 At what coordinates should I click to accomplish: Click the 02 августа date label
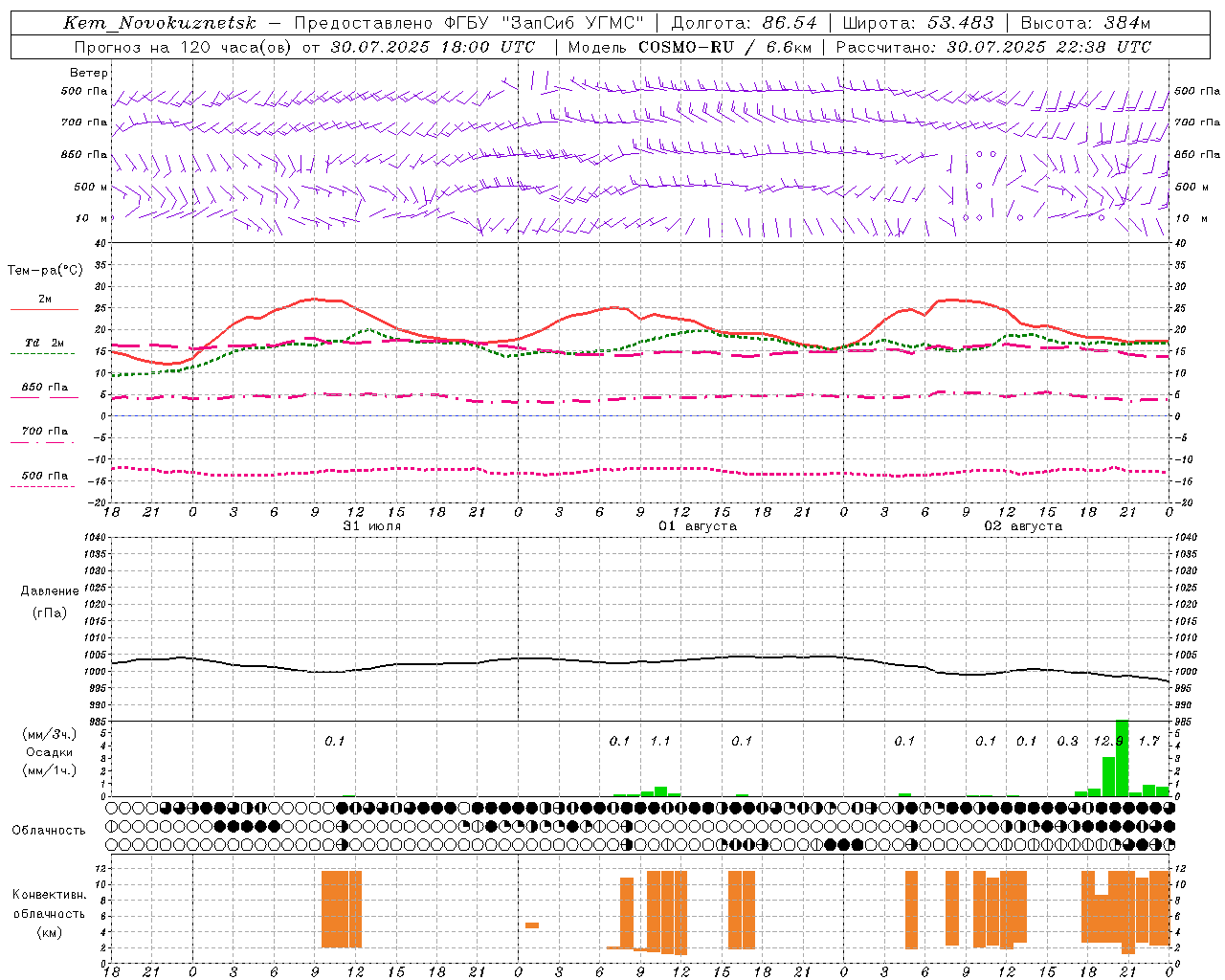(1023, 526)
